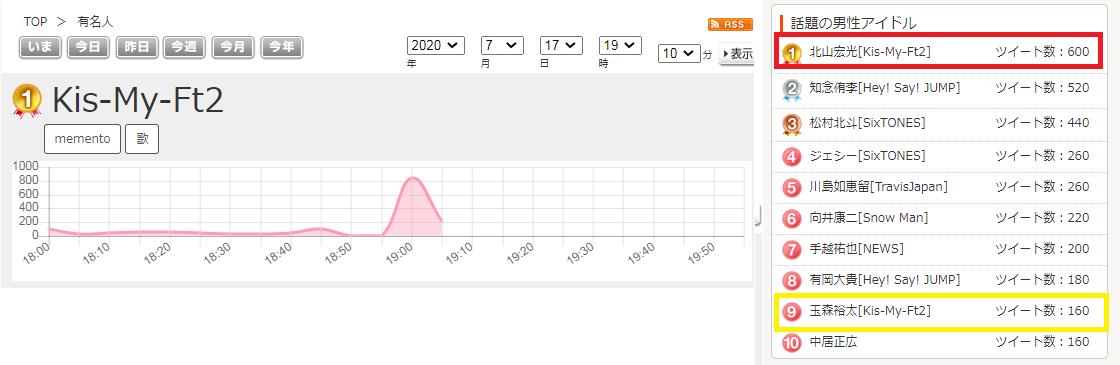Screen dimensions: 1120x365
Task: Open 有岡大貴[Hey! Say! JUMP] ranking entry
Action: click(x=884, y=279)
